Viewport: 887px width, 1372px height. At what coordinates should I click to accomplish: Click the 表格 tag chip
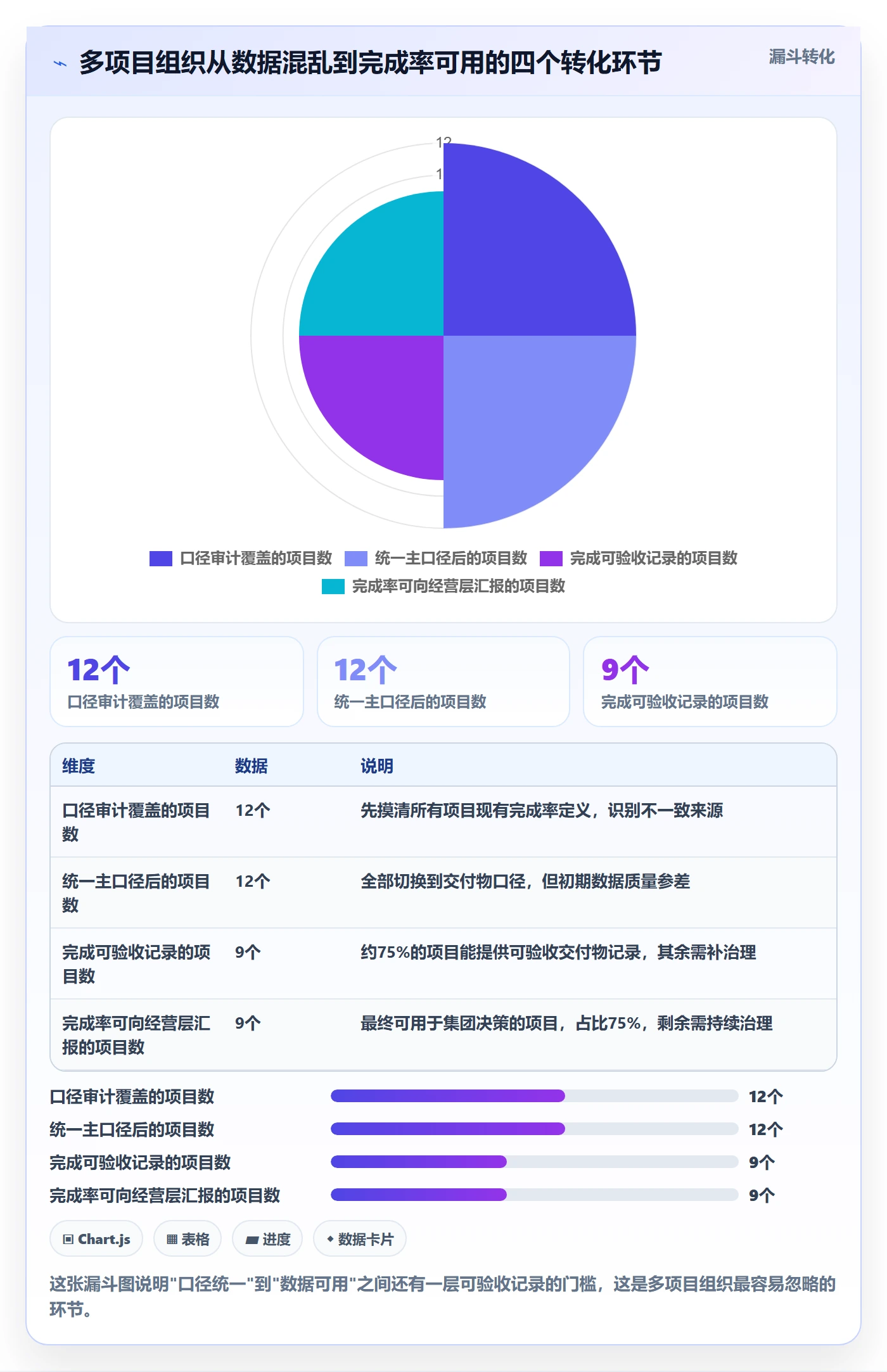pyautogui.click(x=188, y=1238)
